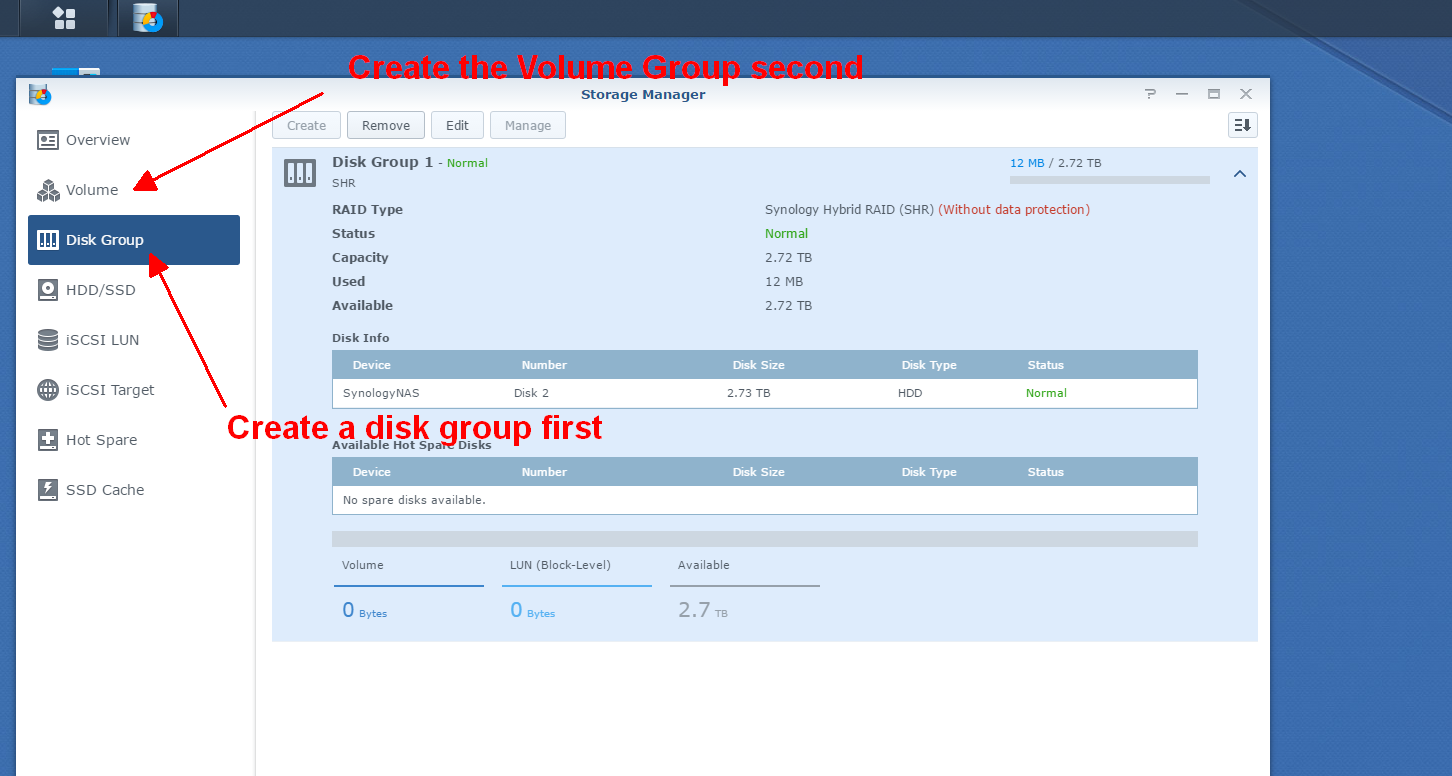Open the Hot Spare page
This screenshot has height=776, width=1452.
coord(134,440)
